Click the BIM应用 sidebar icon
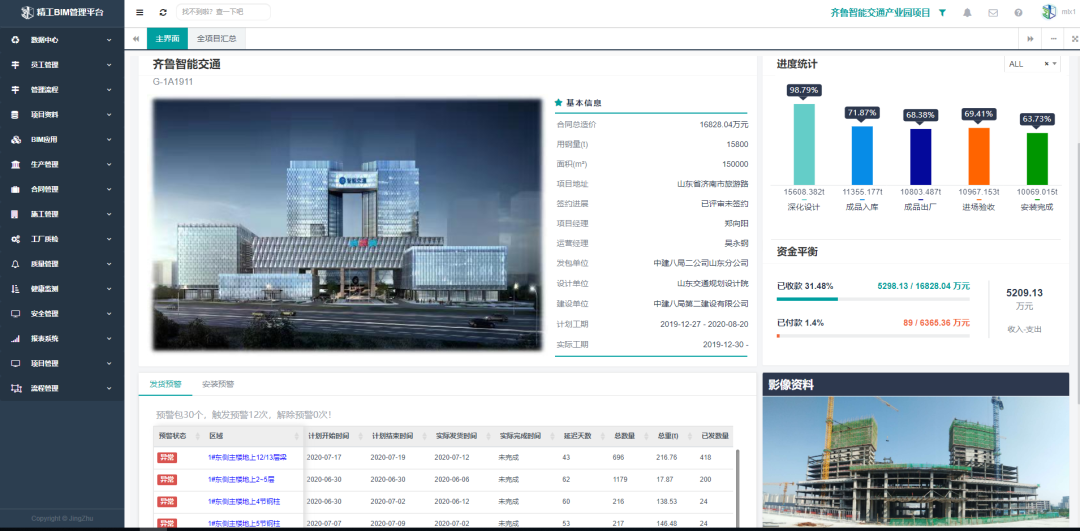 point(15,140)
